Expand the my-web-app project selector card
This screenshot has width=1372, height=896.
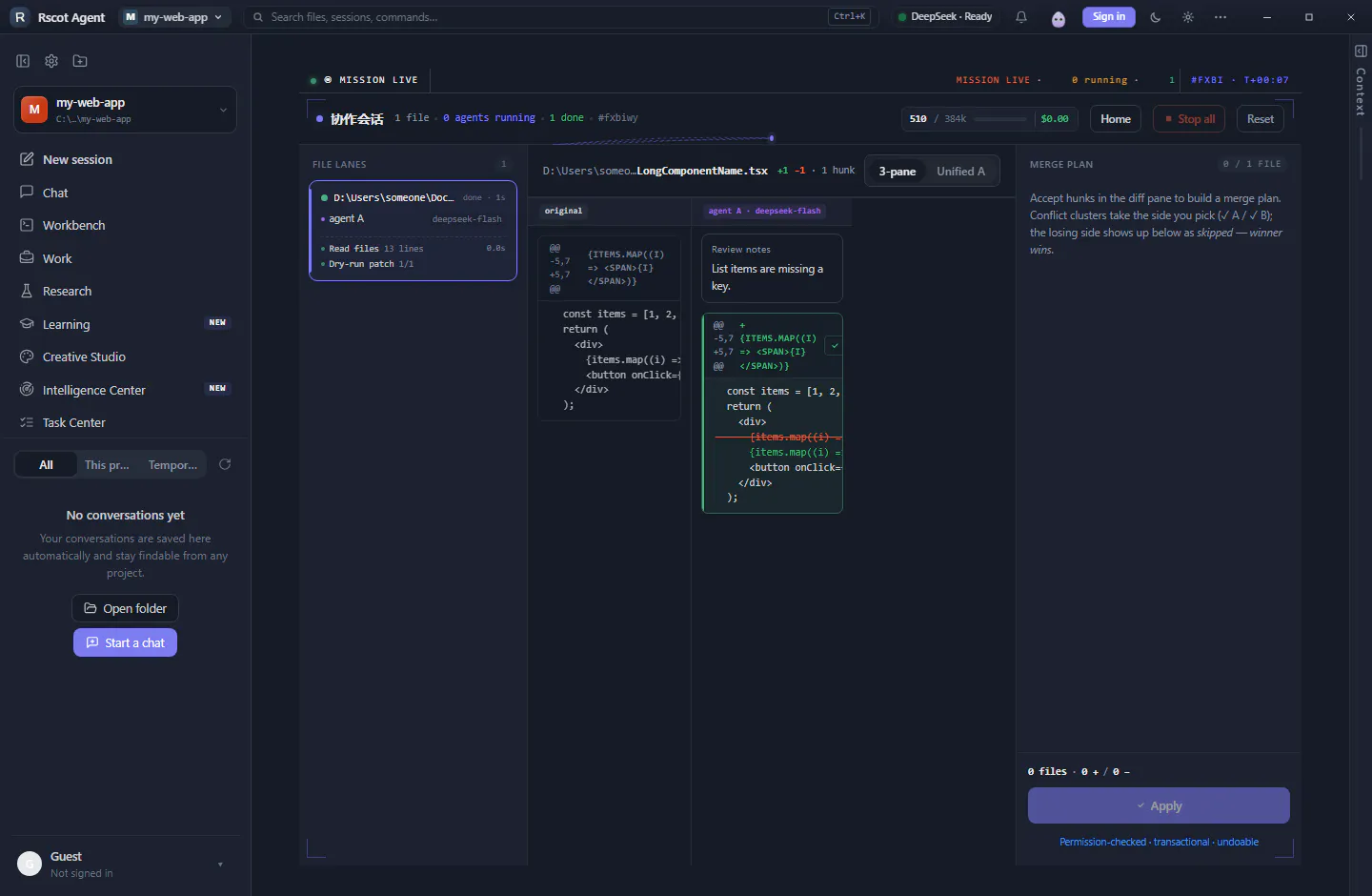click(x=126, y=110)
